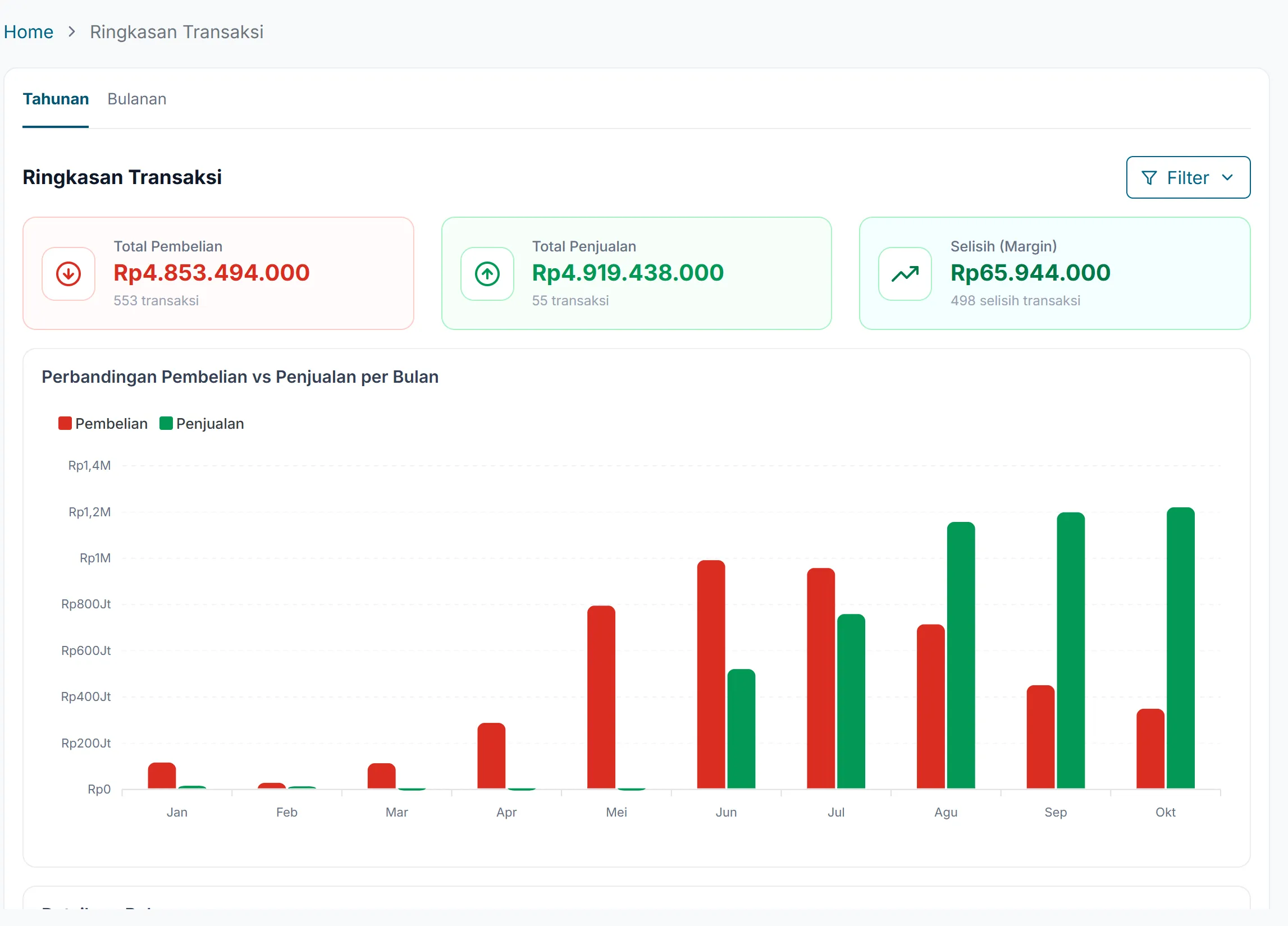Click the Home breadcrumb link
The width and height of the screenshot is (1288, 926).
[x=29, y=32]
